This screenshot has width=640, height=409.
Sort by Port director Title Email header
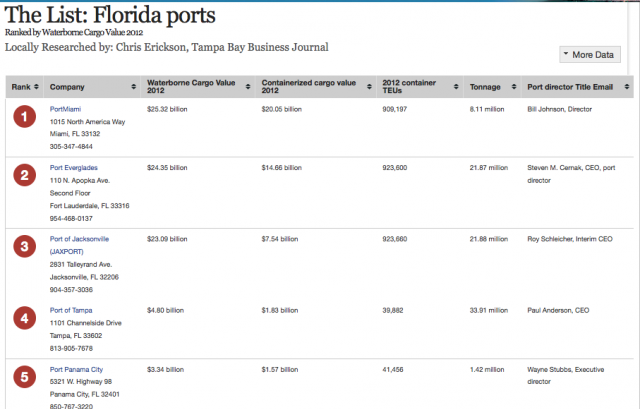(x=577, y=87)
